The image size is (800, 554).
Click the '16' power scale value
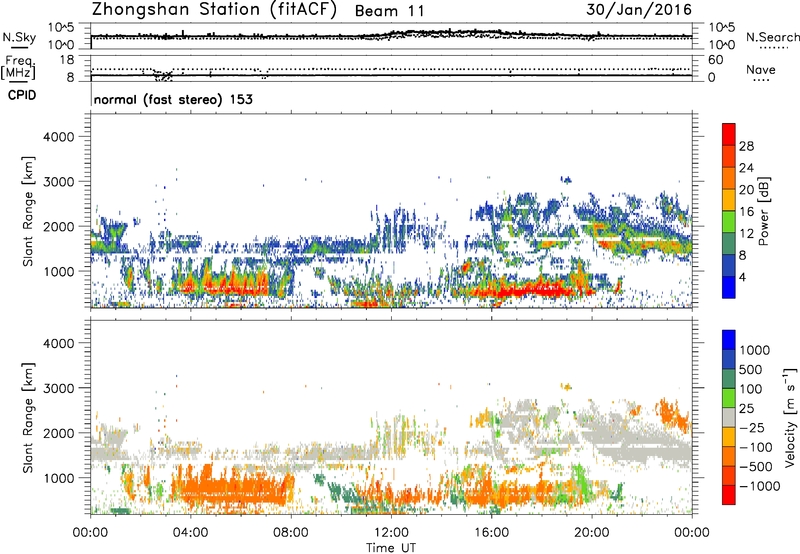tap(746, 212)
